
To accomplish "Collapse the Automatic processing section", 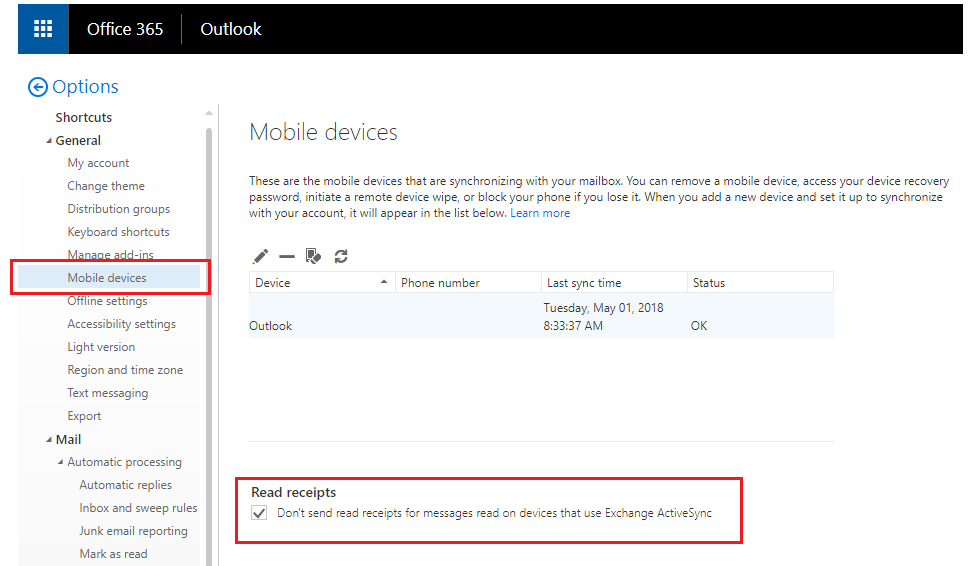I will 60,463.
